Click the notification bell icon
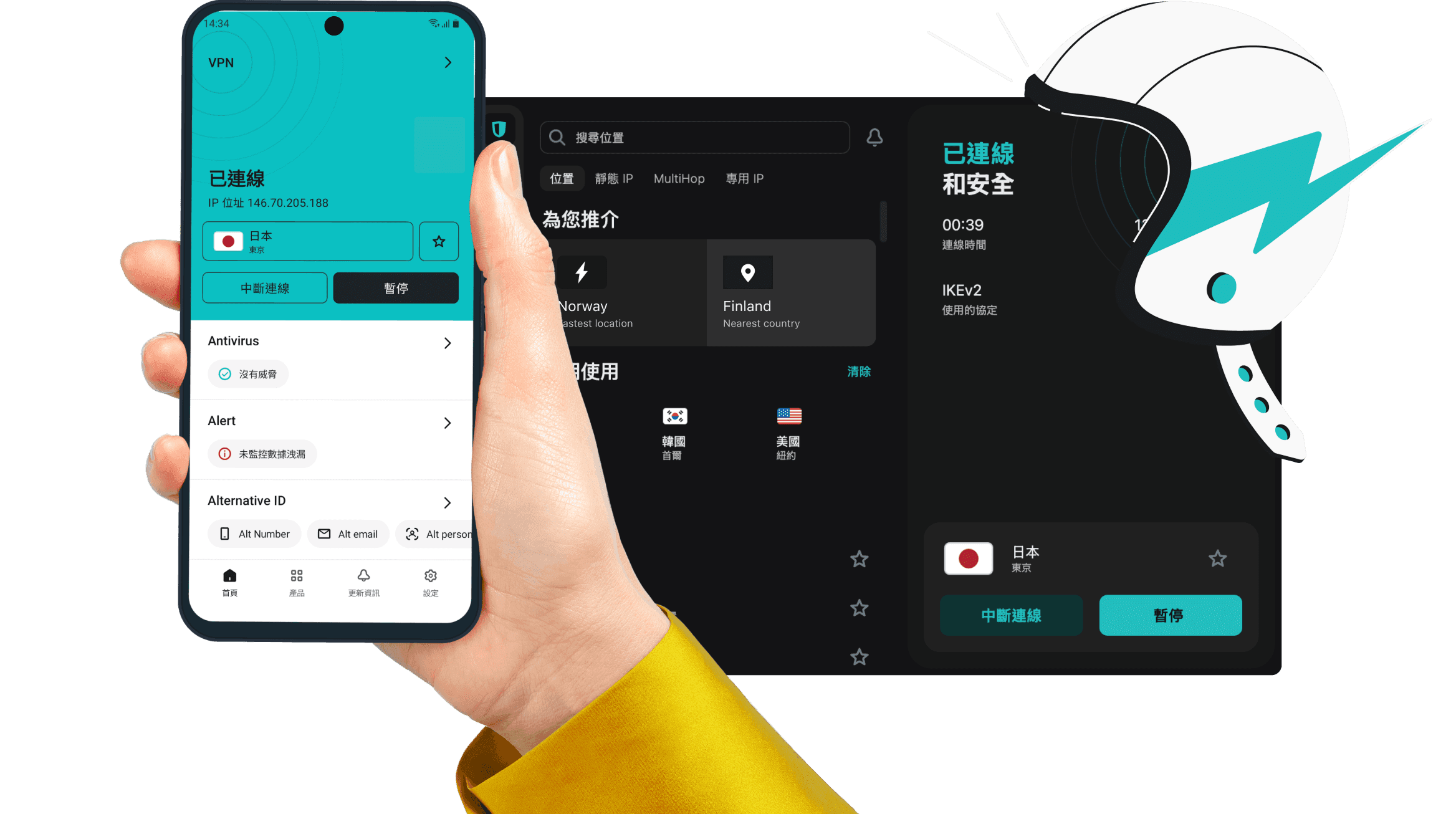This screenshot has width=1456, height=814. pos(875,137)
